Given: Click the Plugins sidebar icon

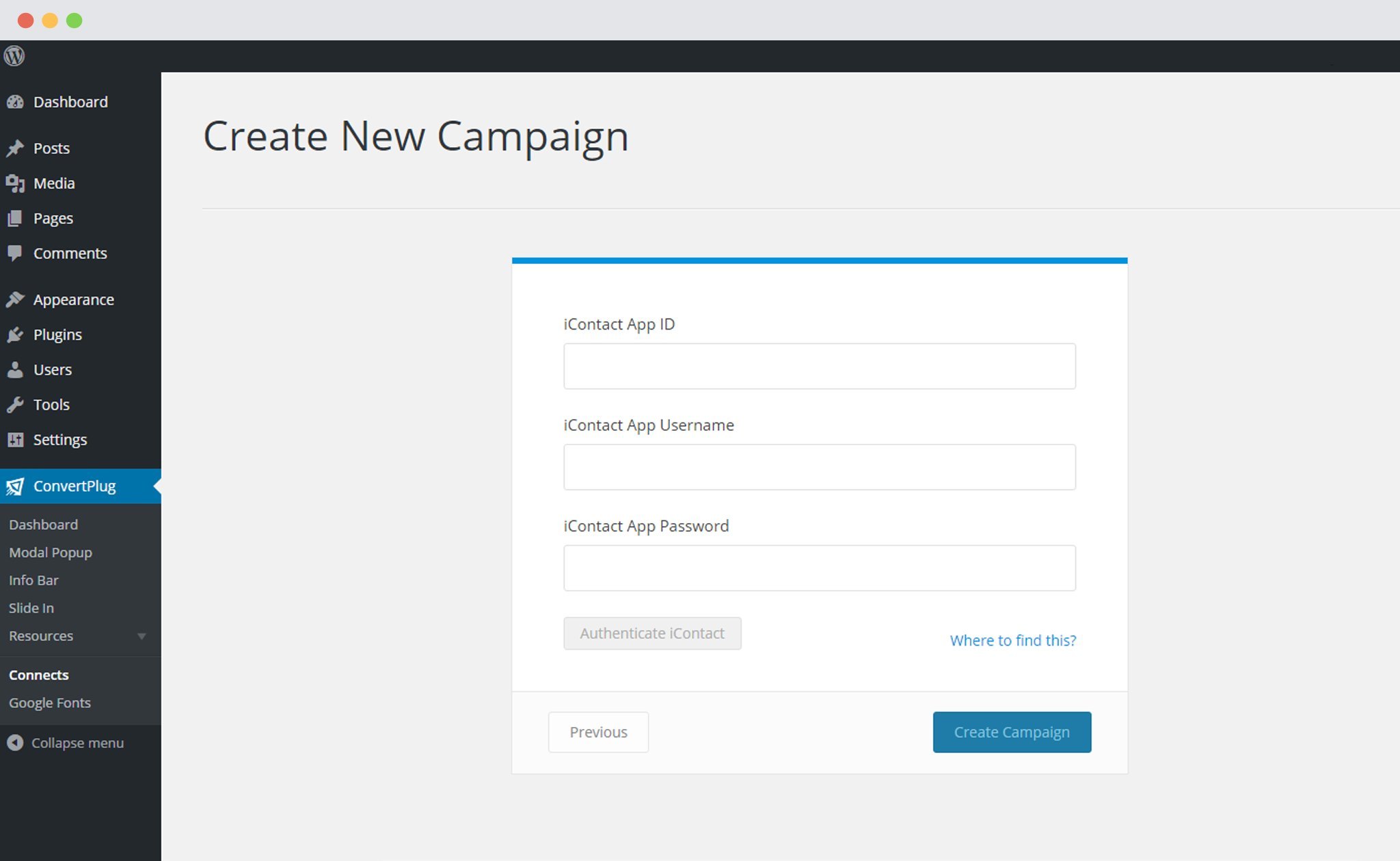Looking at the screenshot, I should click(15, 333).
